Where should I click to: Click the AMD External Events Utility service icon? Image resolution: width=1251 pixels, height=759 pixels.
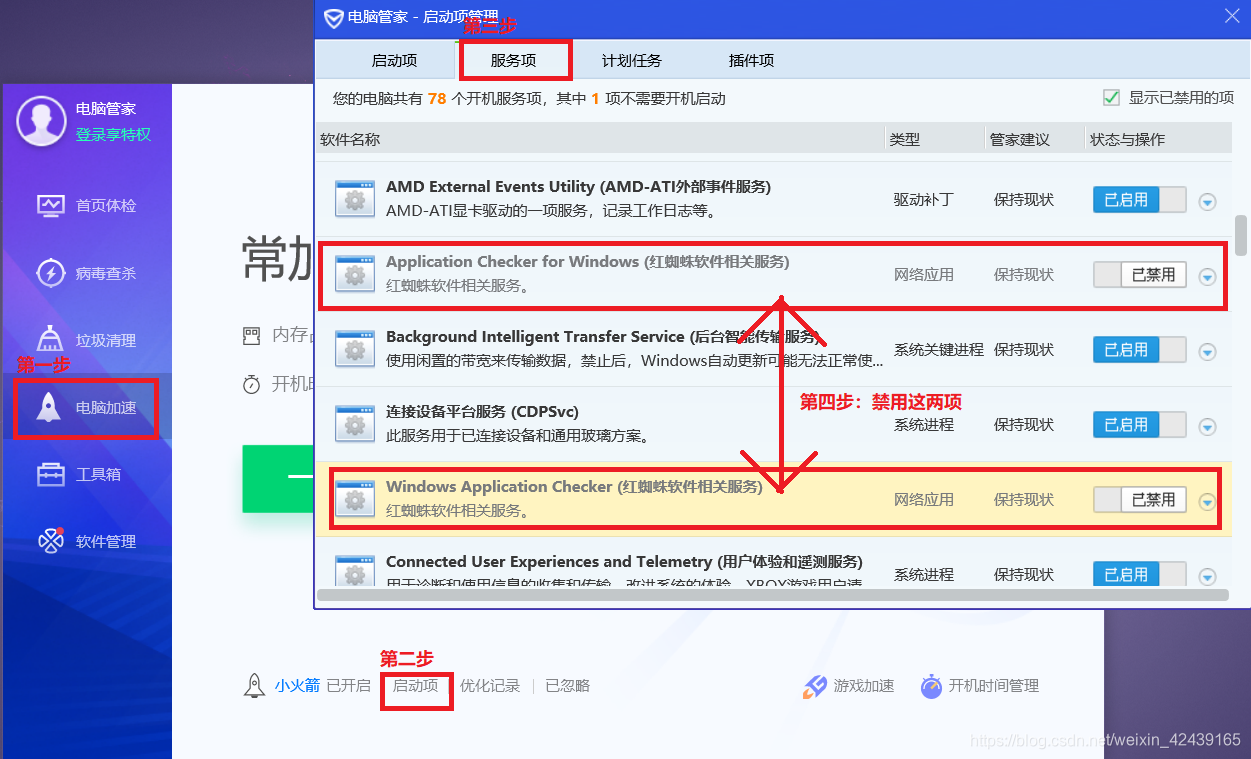click(354, 199)
